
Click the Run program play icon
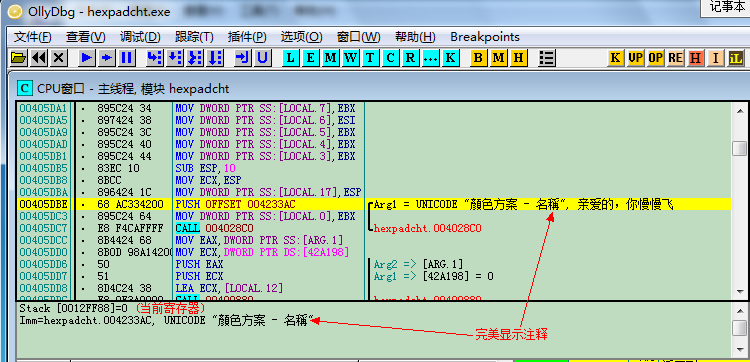coord(87,58)
